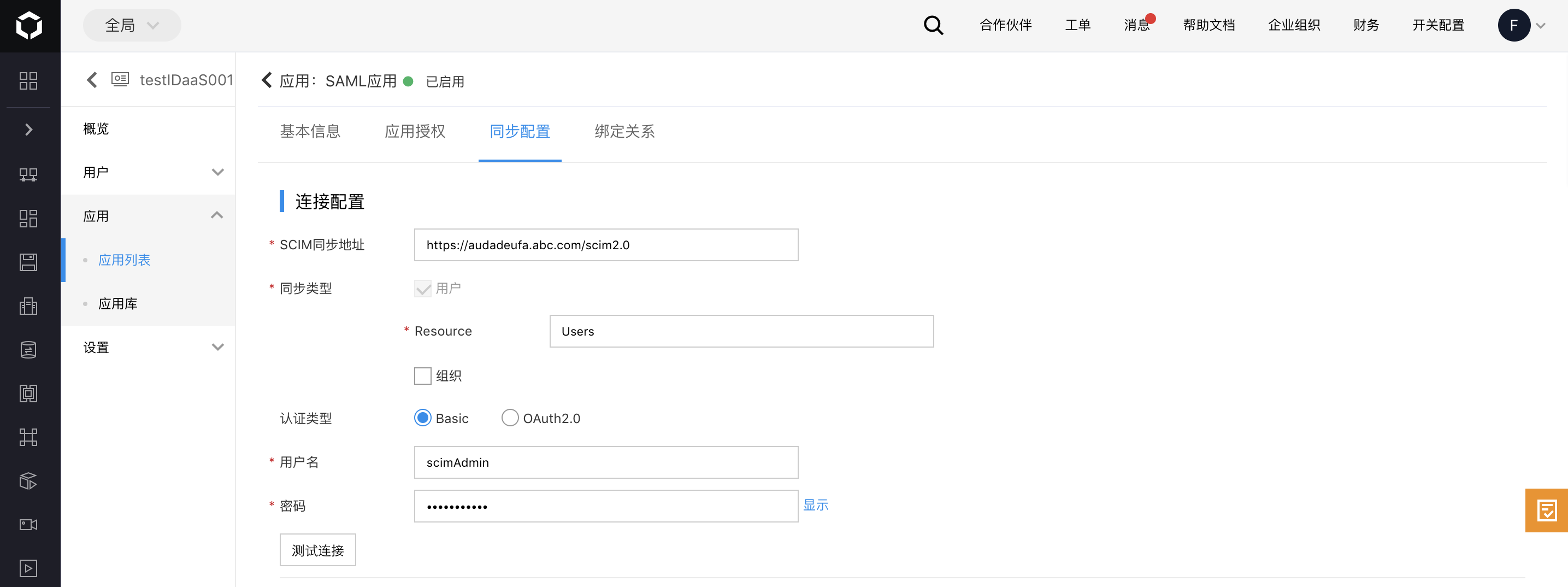Select OAuth2.0 authentication type
This screenshot has width=1568, height=587.
510,418
